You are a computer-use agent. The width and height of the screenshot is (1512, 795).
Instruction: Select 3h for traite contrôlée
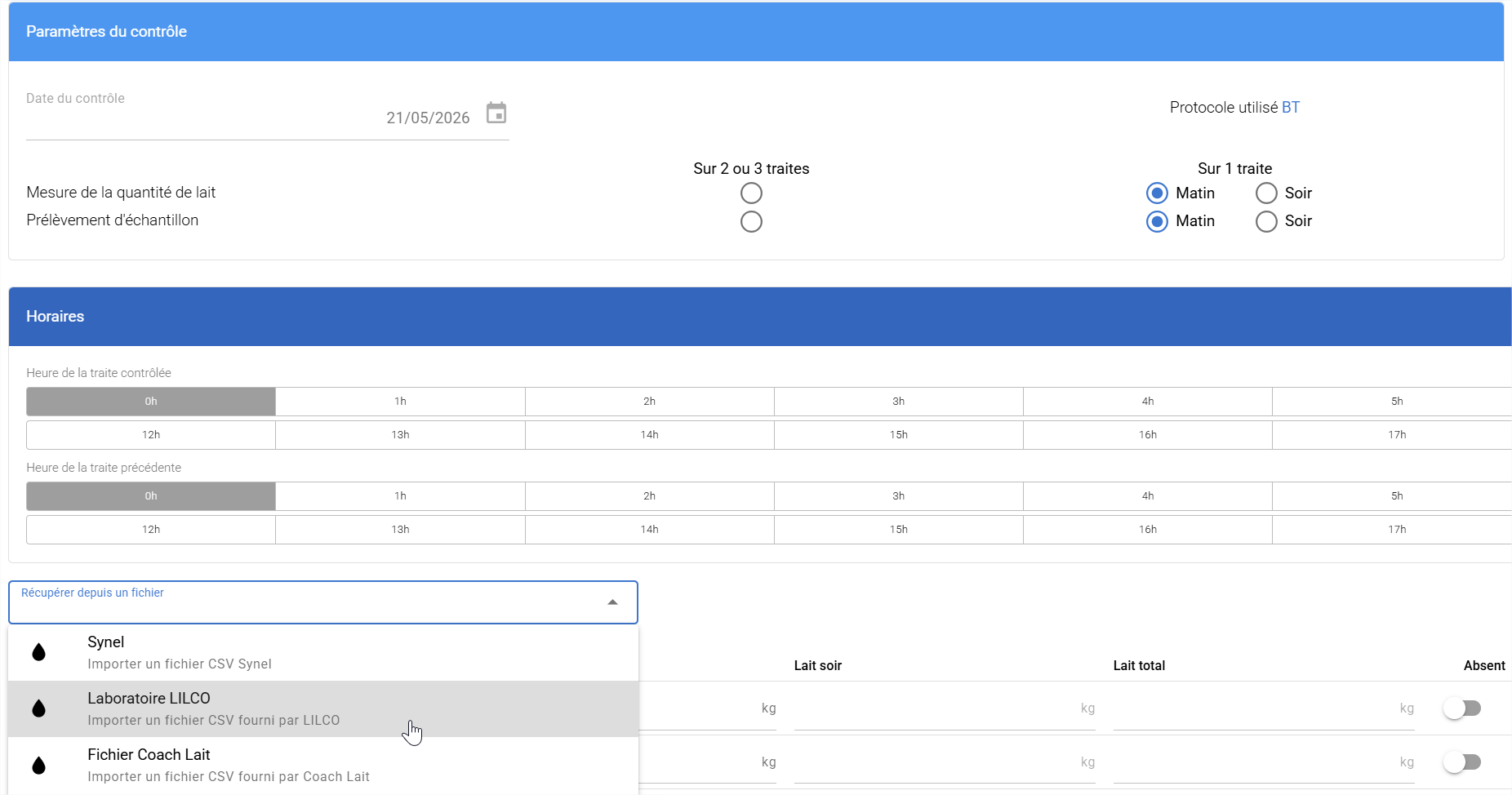pyautogui.click(x=899, y=402)
